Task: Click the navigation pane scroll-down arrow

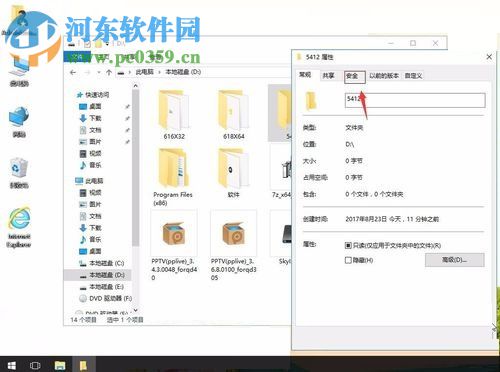Action: [x=135, y=311]
